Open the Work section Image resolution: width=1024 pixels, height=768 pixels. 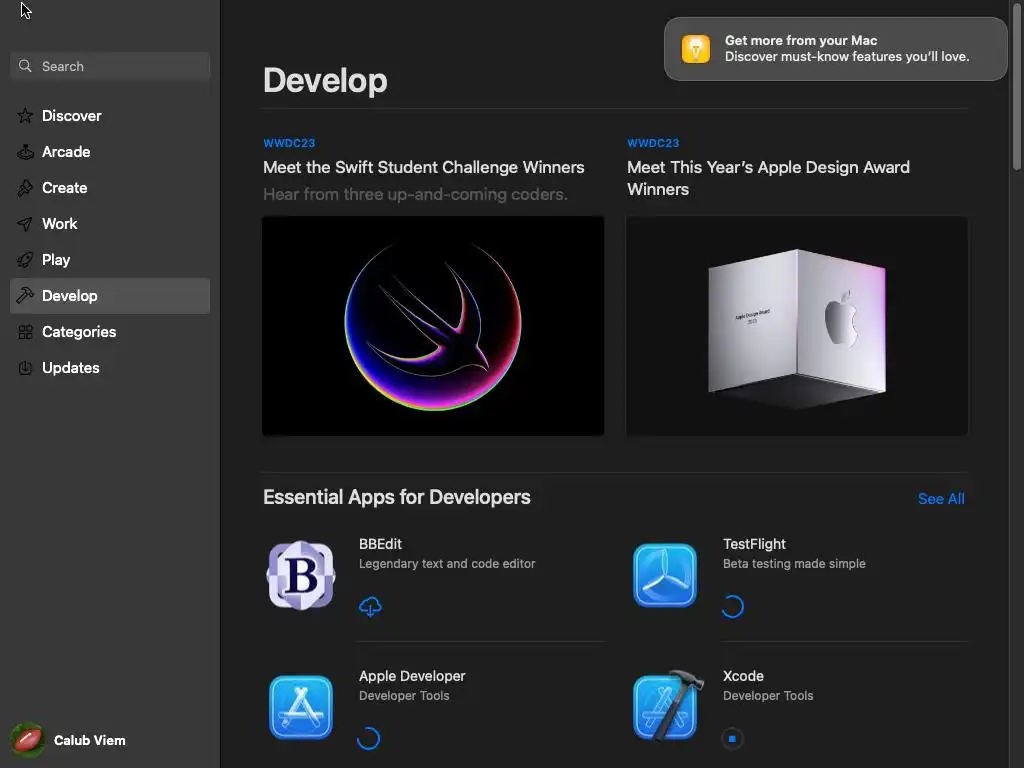pos(110,224)
